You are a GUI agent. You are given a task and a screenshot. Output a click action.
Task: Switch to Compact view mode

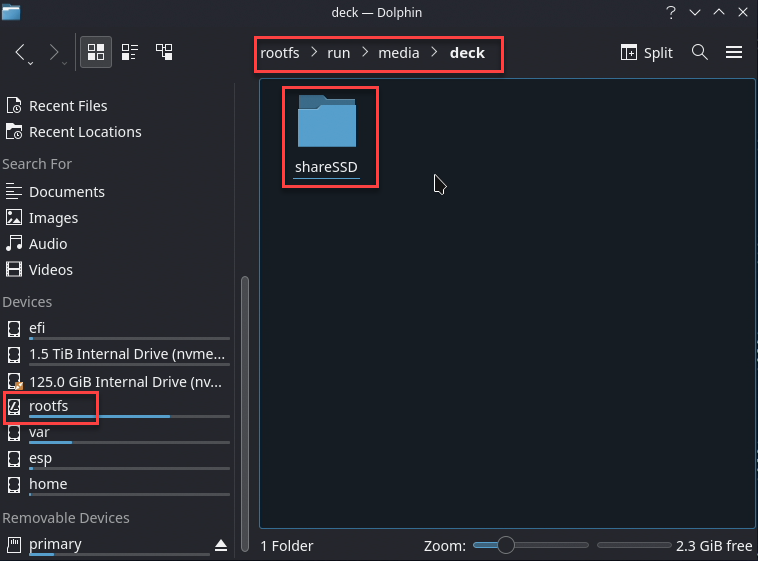tap(130, 52)
